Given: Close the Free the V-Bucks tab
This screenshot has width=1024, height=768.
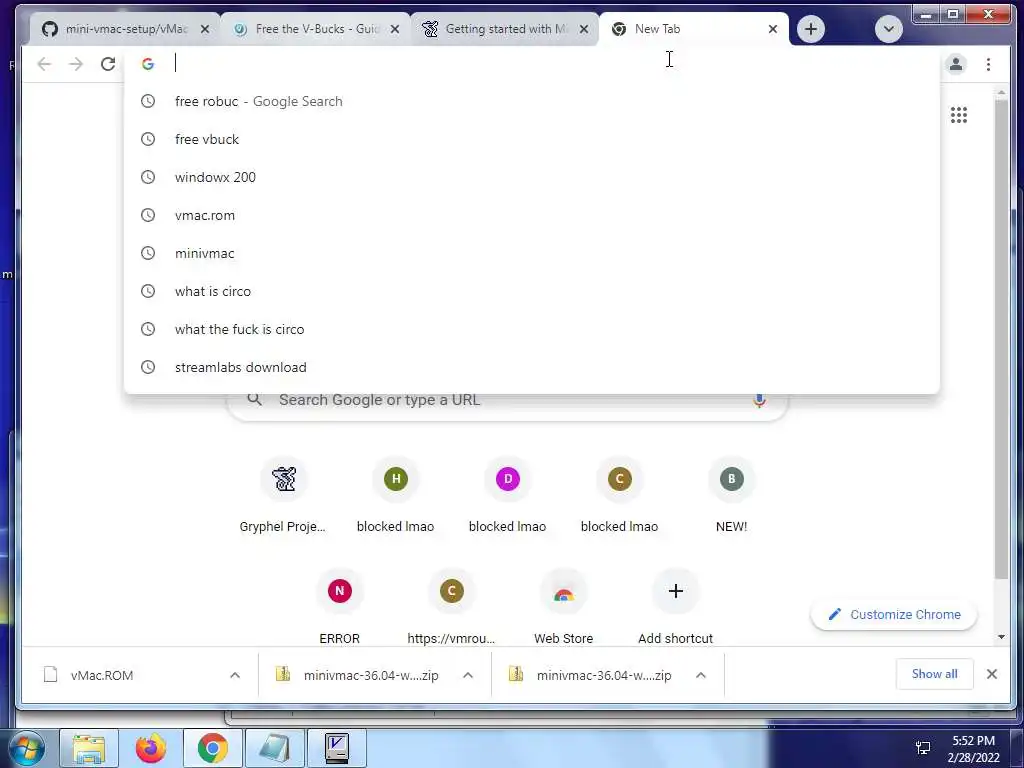Looking at the screenshot, I should pos(394,29).
